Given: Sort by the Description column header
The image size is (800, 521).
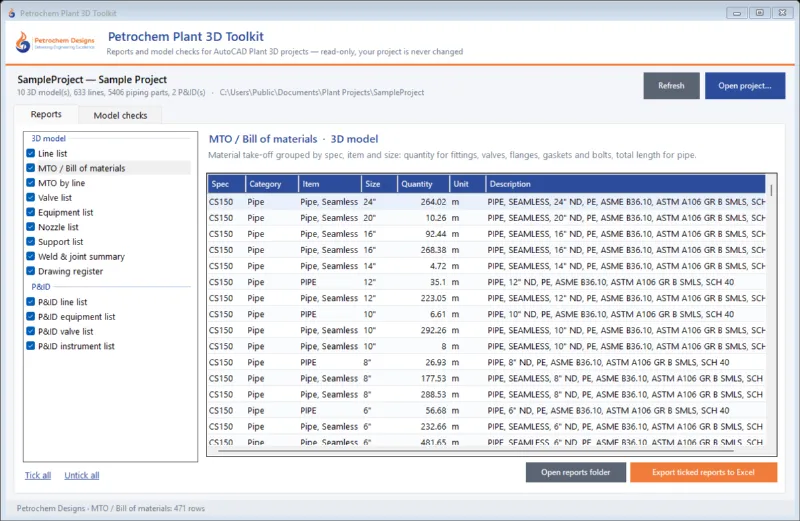Looking at the screenshot, I should 626,184.
